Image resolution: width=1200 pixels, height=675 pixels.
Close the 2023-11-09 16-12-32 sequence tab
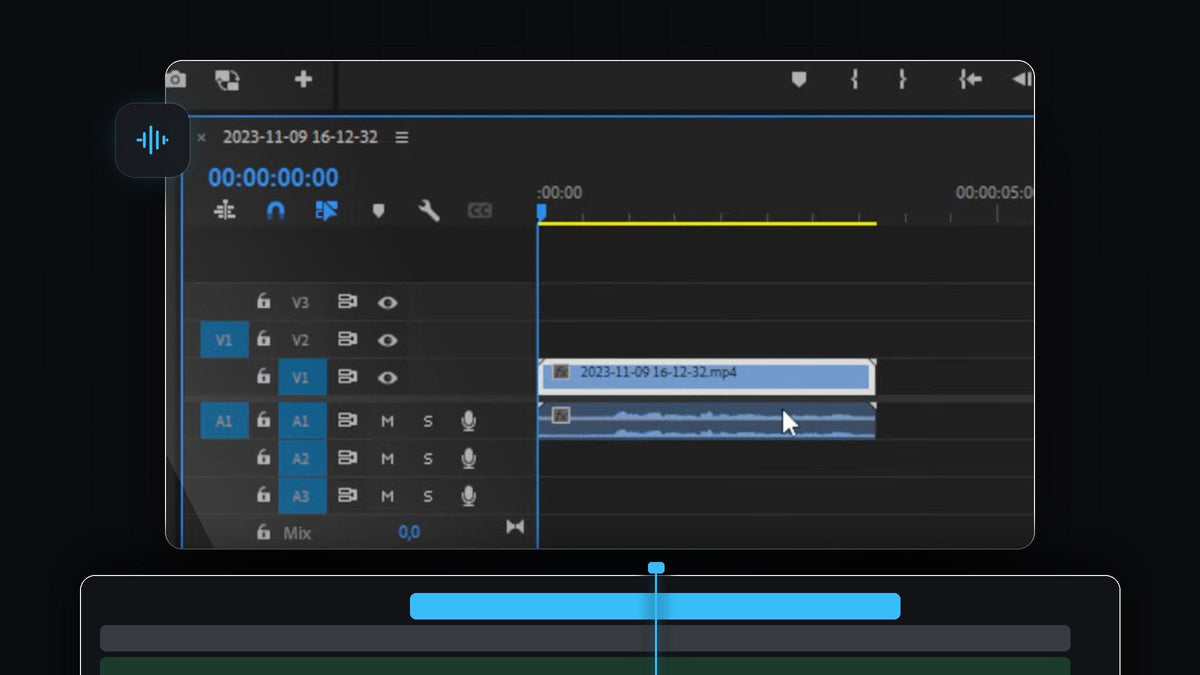tap(201, 138)
